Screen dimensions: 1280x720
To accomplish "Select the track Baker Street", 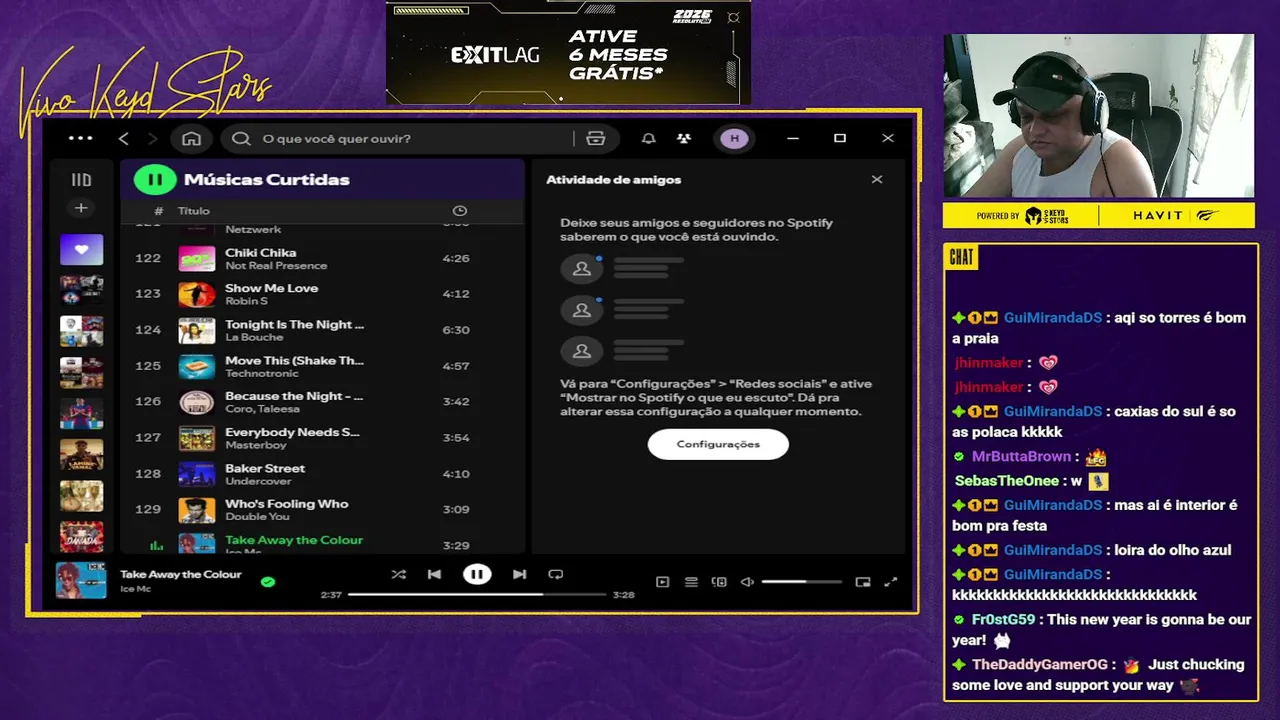I will coord(322,474).
